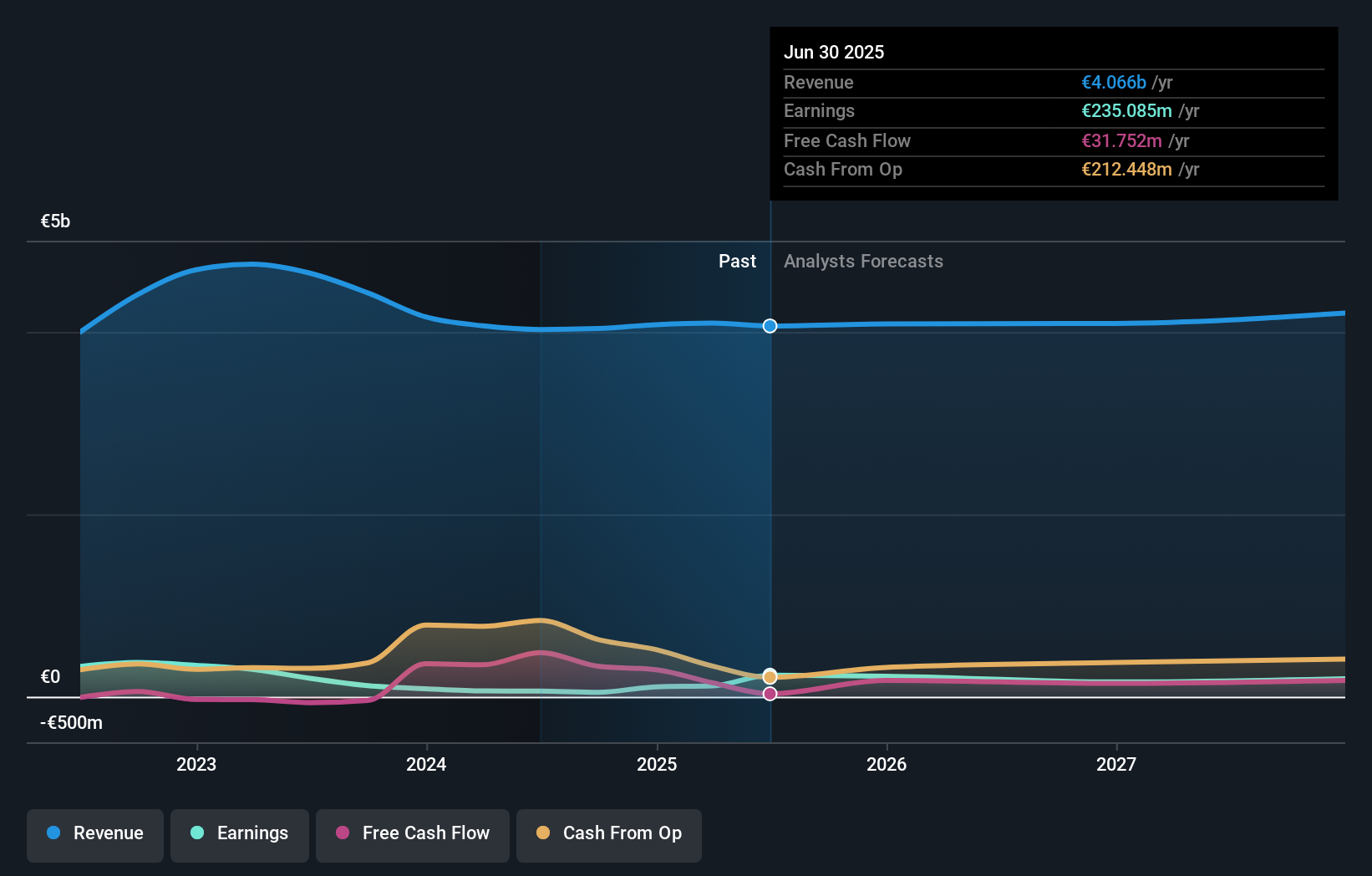Click the €212.448m cash from op value

coord(1126,170)
